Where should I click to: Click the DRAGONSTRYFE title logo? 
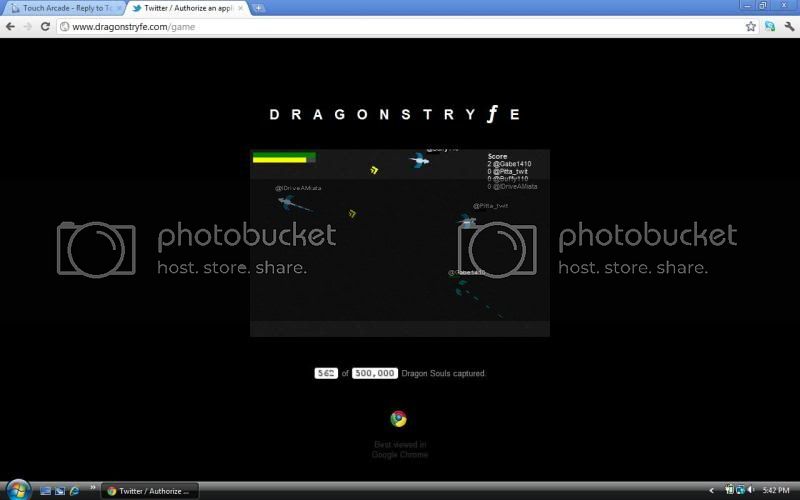click(394, 114)
